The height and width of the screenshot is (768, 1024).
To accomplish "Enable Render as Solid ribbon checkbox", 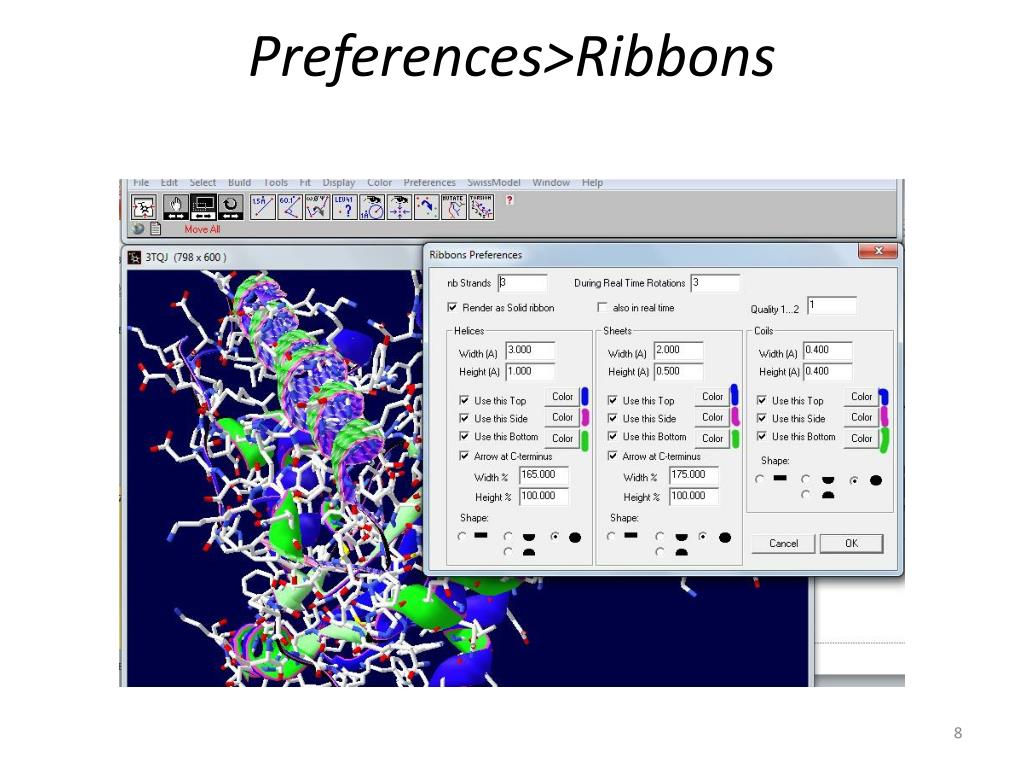I will point(452,307).
